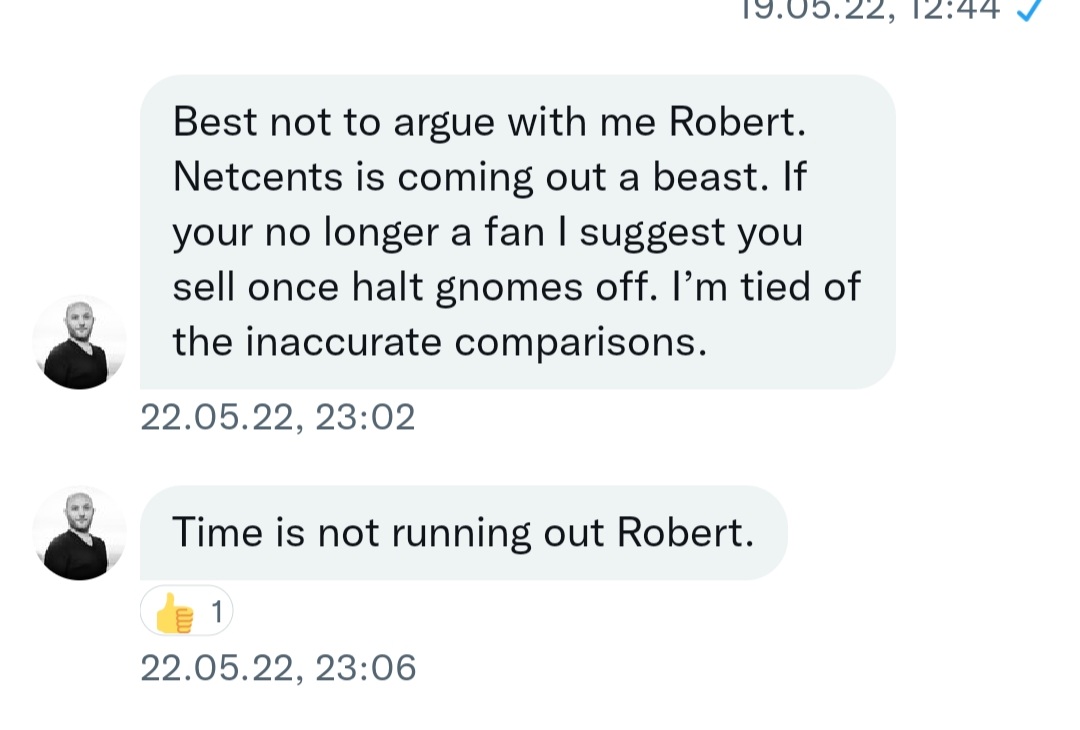
Task: Click the 22.05.22, 23:02 timestamp
Action: 277,417
